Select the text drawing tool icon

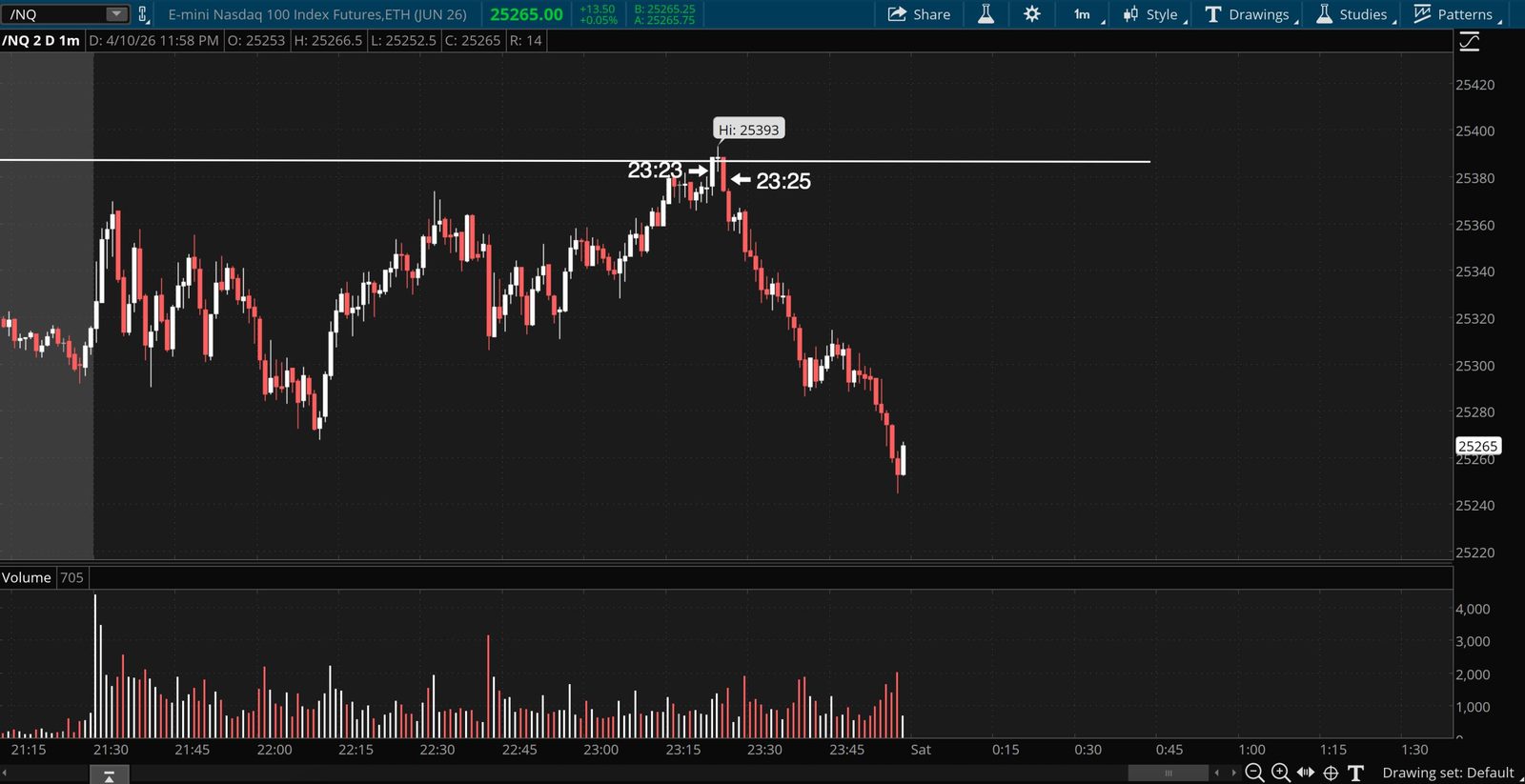point(1355,773)
